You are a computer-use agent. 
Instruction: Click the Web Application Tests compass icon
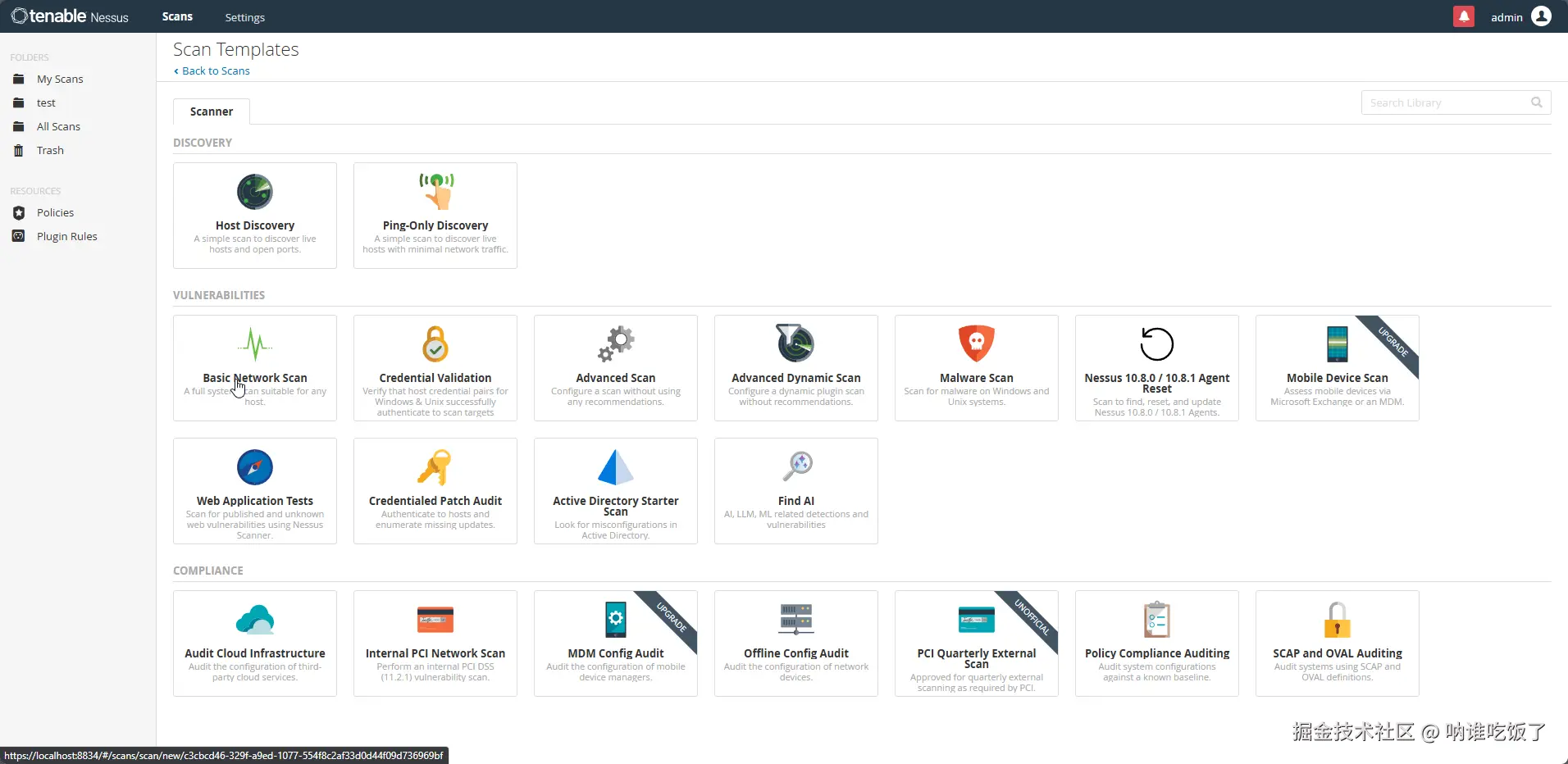[255, 467]
